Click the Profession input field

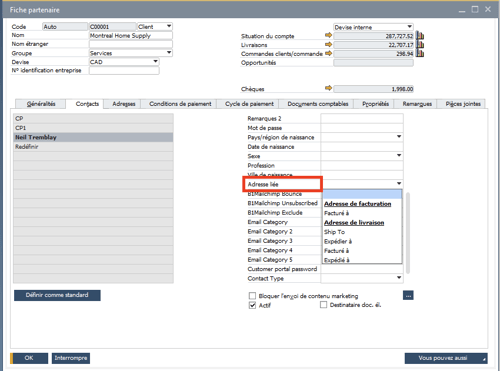[362, 165]
